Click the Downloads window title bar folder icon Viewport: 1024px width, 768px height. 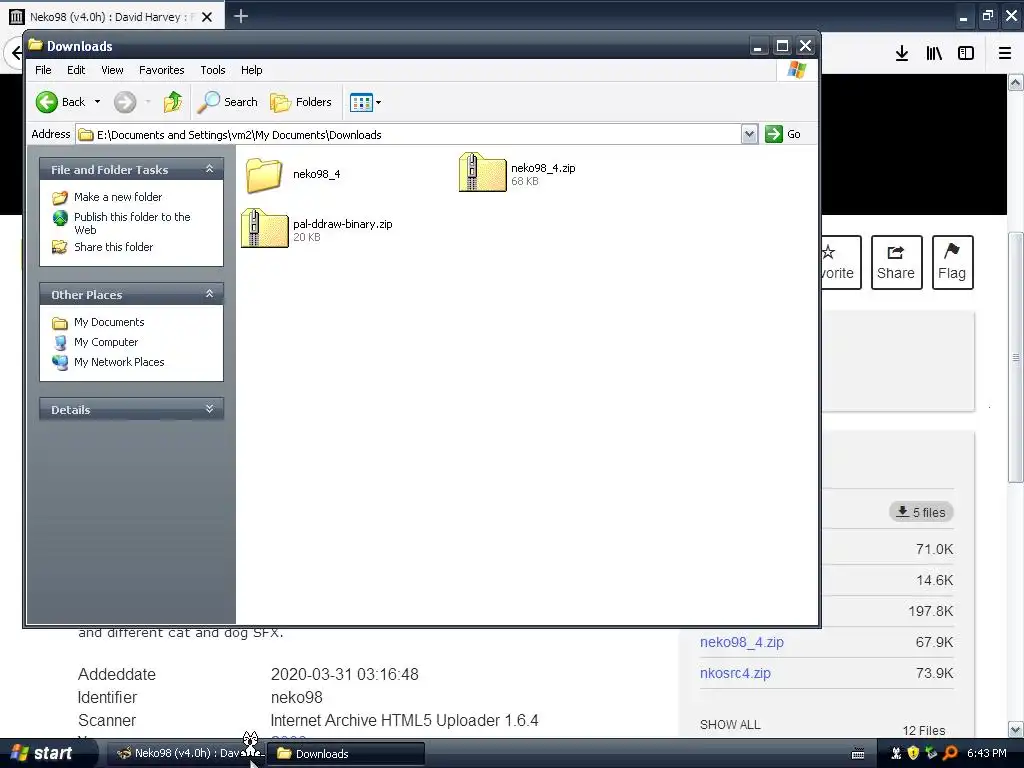[35, 45]
